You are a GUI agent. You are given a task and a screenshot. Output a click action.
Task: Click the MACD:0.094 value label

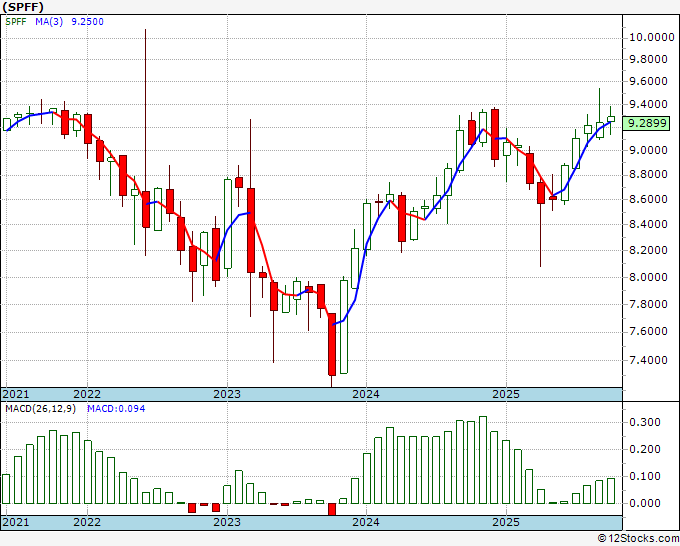pyautogui.click(x=116, y=409)
